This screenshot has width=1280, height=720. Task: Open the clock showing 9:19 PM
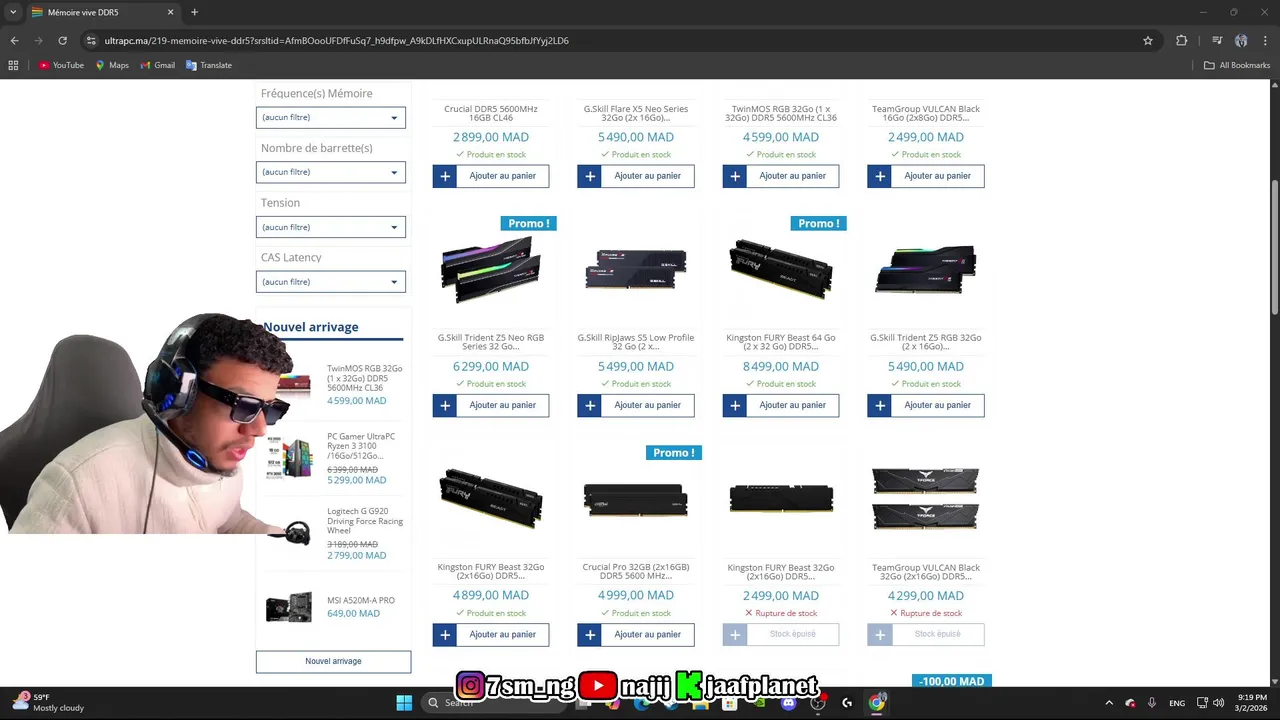(x=1252, y=703)
